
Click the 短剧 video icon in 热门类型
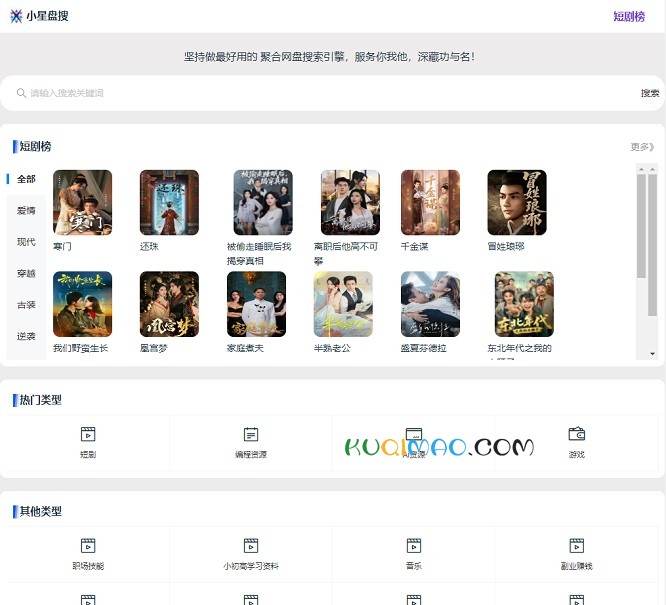[88, 434]
